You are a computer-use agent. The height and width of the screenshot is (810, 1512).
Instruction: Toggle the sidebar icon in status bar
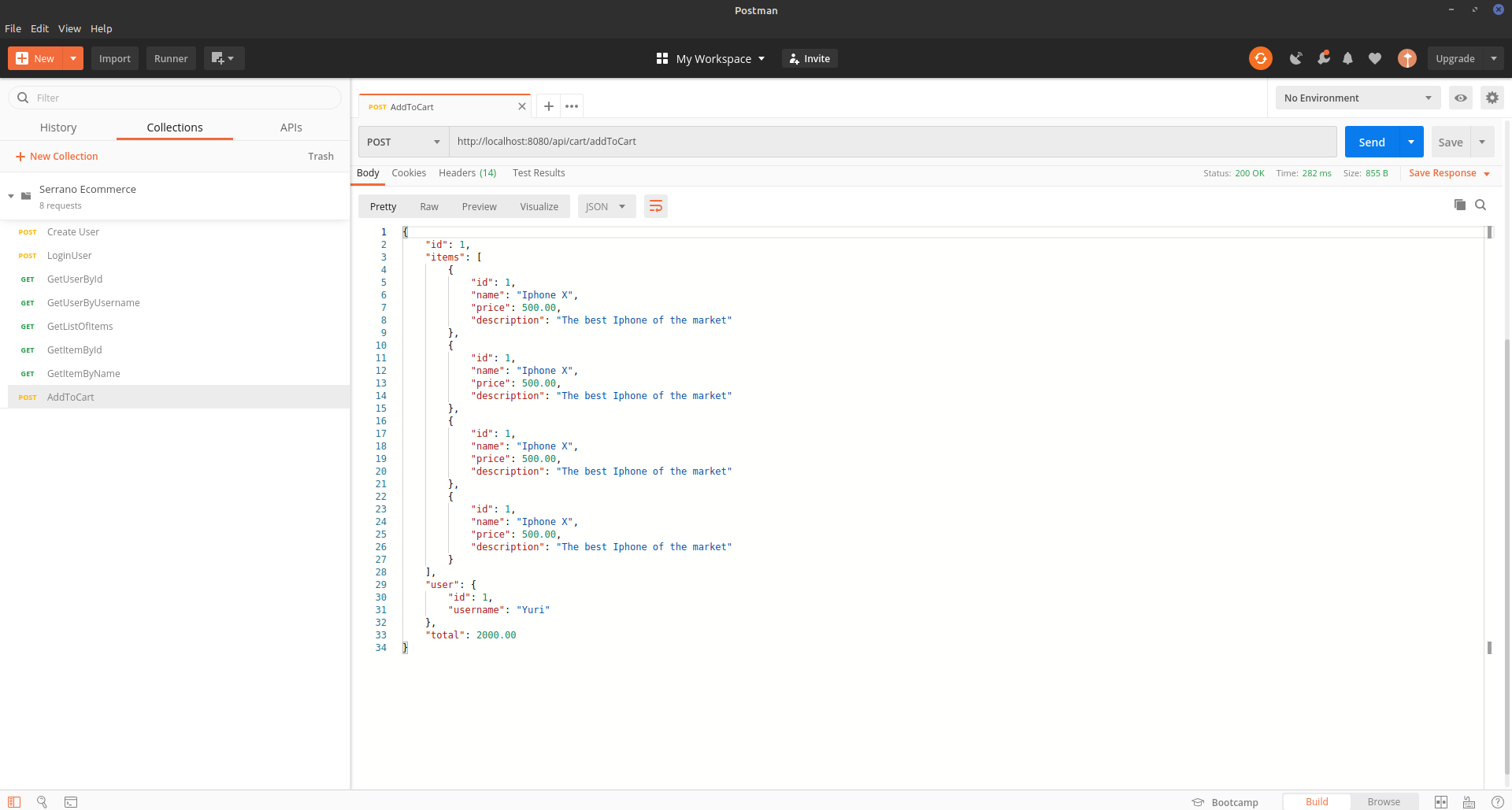14,801
